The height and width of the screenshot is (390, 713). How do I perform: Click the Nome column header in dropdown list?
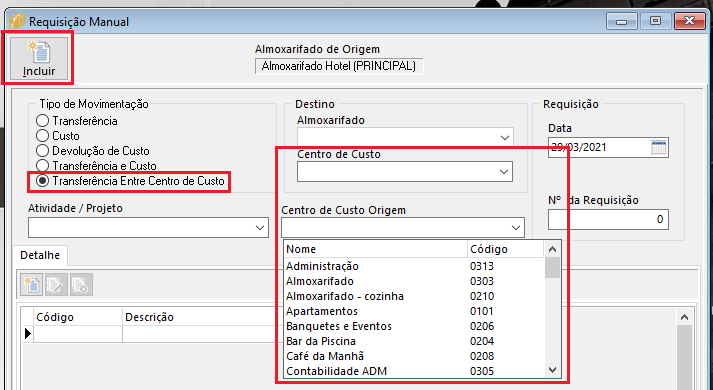[x=376, y=249]
